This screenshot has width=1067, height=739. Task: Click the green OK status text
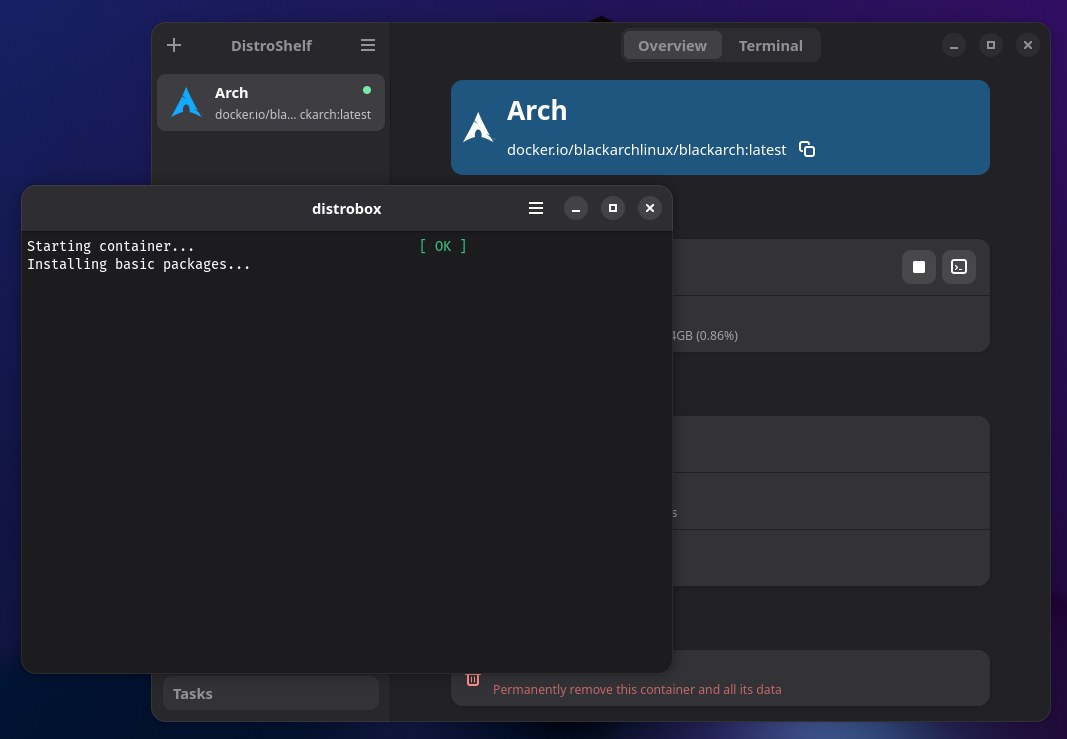(443, 246)
